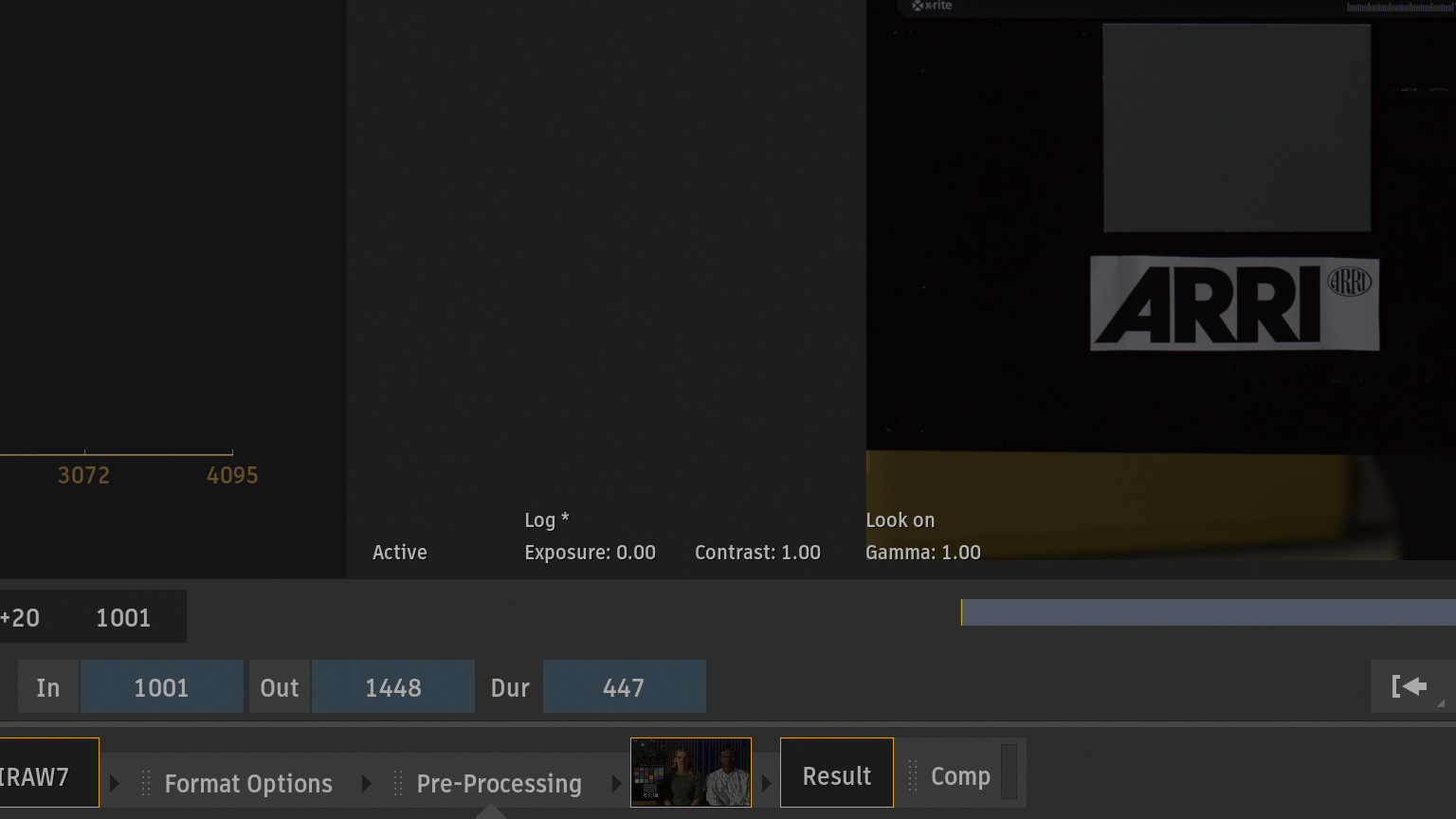
Task: Grab the Pre-Processing drag handle dots
Action: (398, 783)
